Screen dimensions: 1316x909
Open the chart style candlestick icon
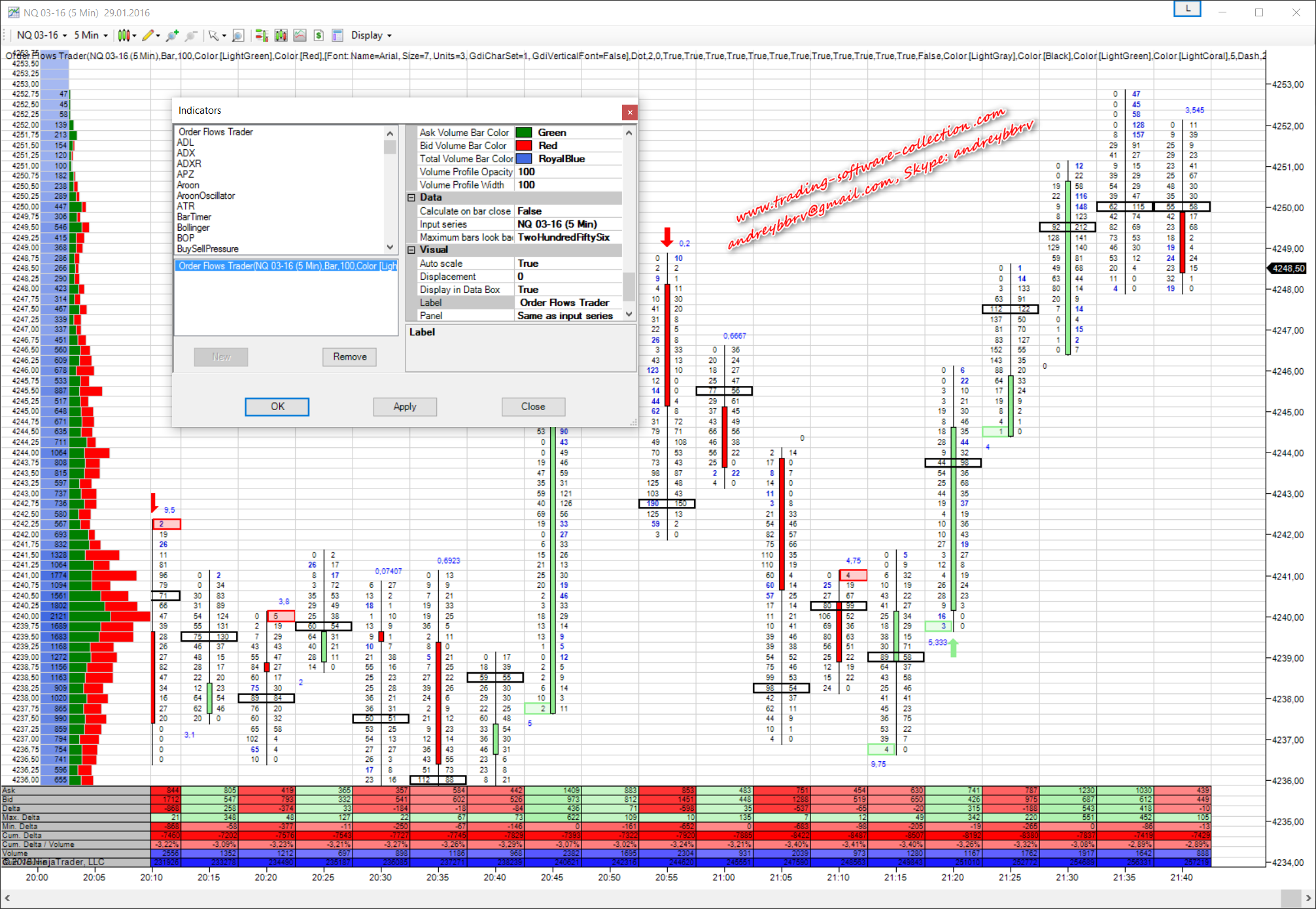click(x=123, y=35)
